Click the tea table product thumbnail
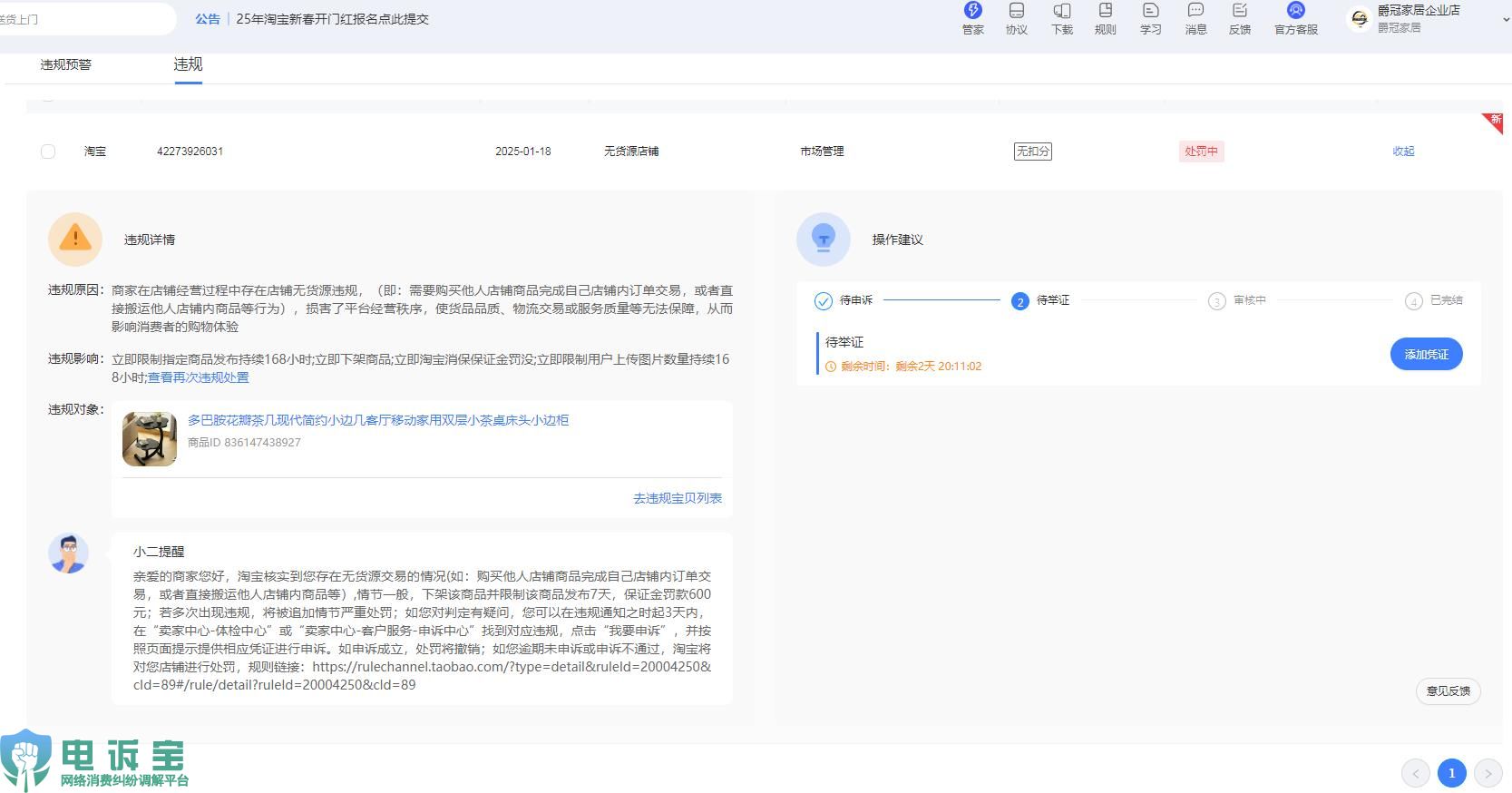This screenshot has height=793, width=1512. 150,439
